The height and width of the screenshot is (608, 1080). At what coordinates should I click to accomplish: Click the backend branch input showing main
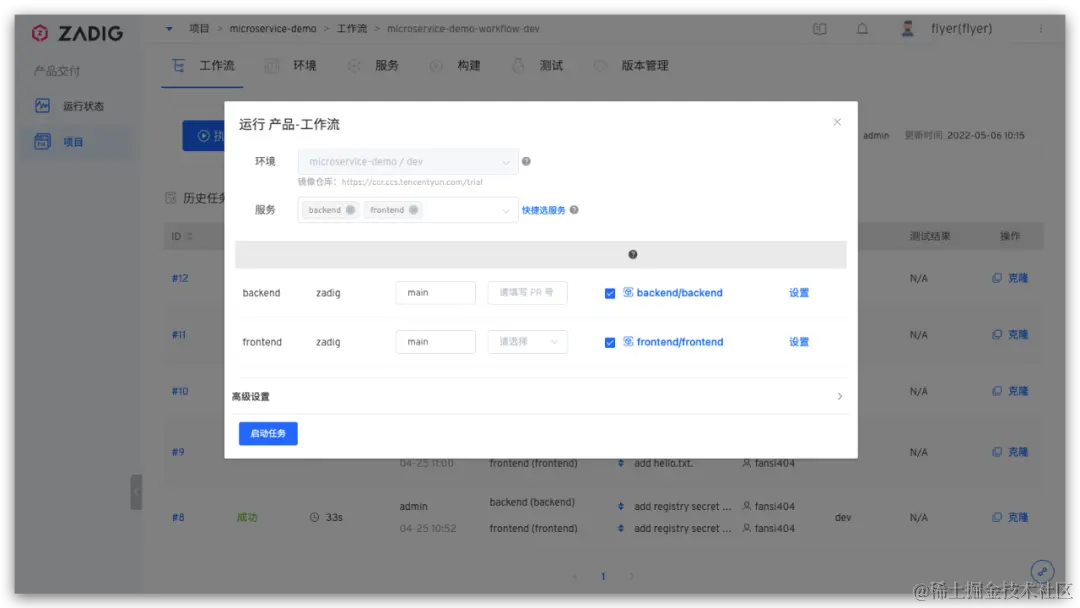pyautogui.click(x=435, y=293)
